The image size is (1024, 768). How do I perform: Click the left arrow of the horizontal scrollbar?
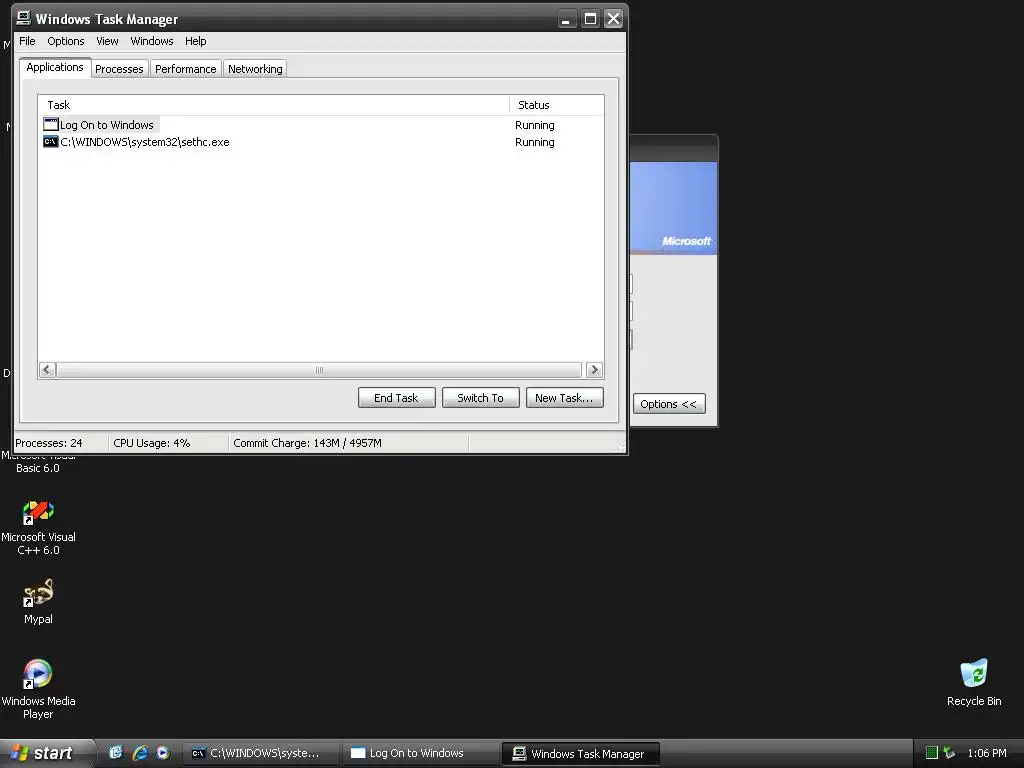point(47,370)
